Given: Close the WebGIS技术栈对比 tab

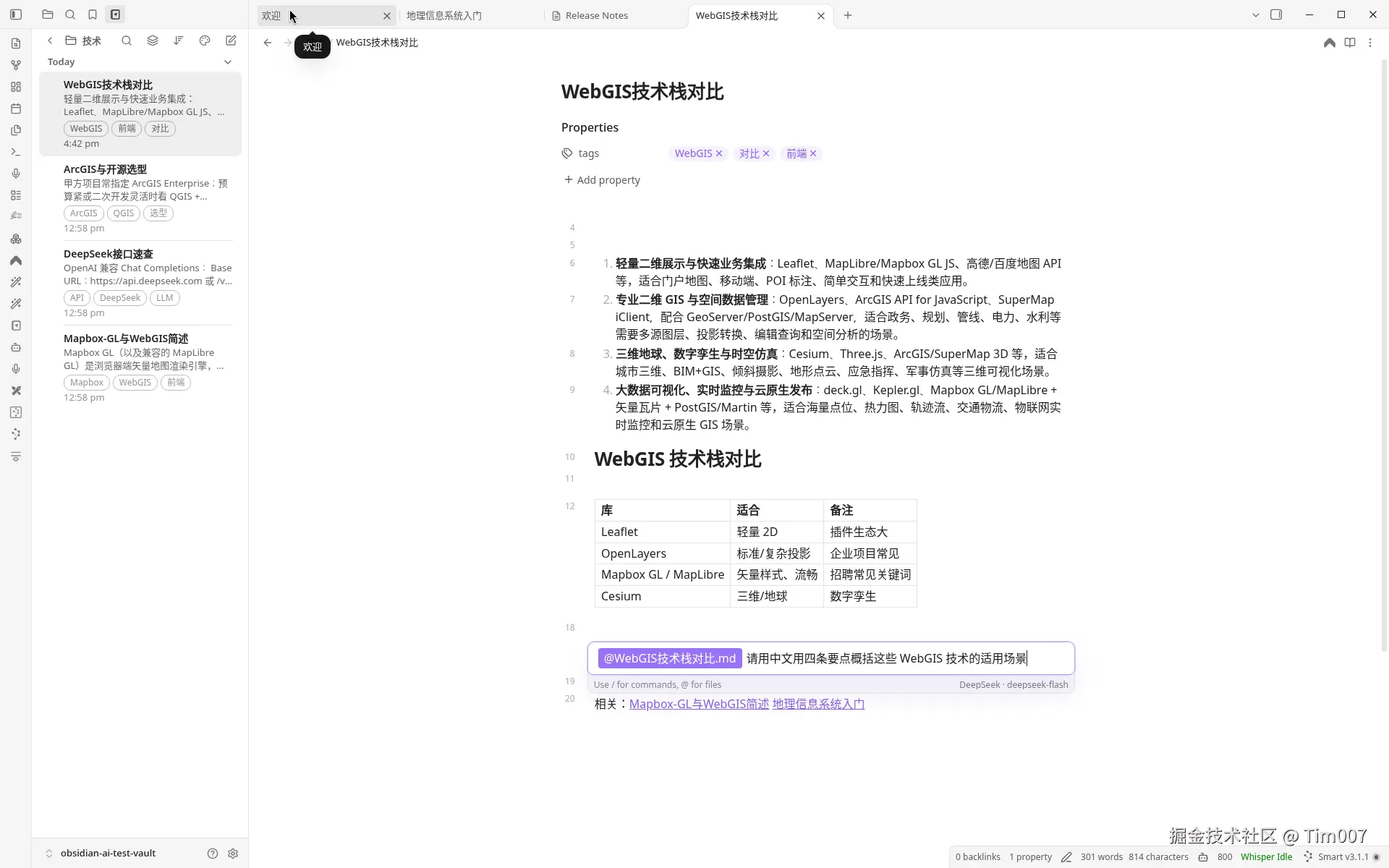Looking at the screenshot, I should click(821, 16).
